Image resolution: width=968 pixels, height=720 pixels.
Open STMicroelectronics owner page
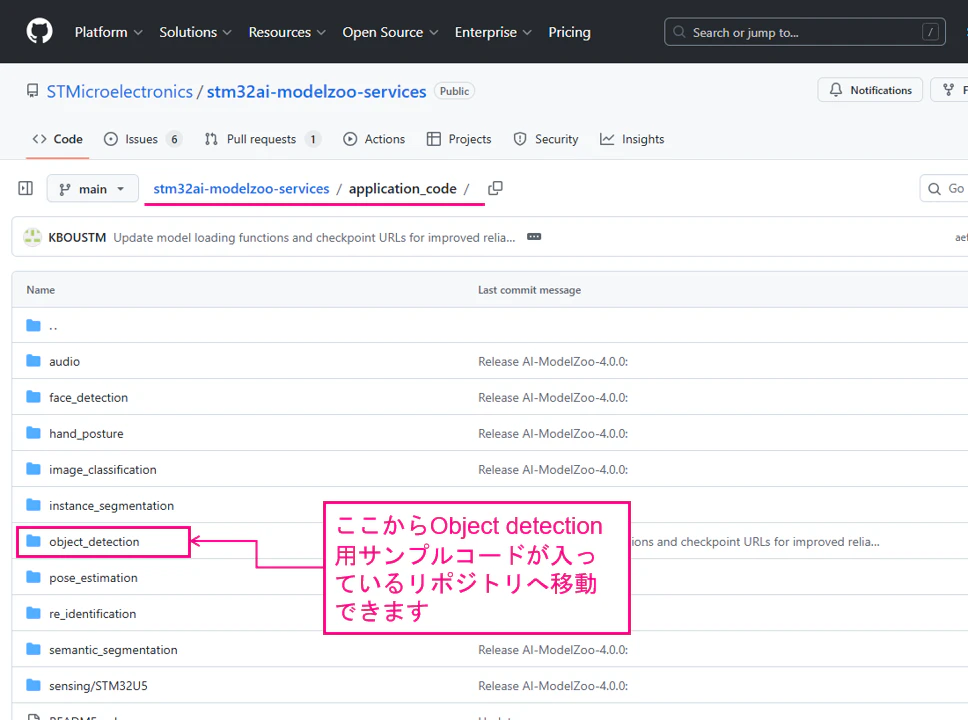click(120, 91)
